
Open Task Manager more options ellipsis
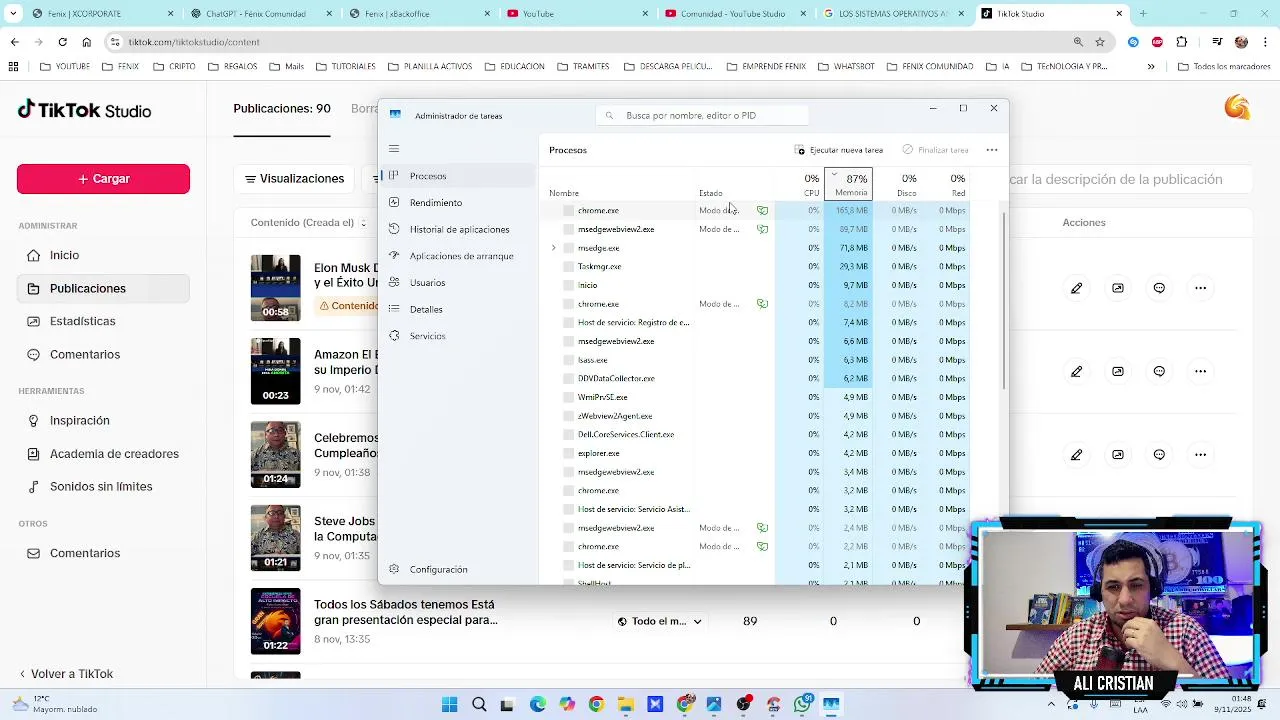(992, 150)
